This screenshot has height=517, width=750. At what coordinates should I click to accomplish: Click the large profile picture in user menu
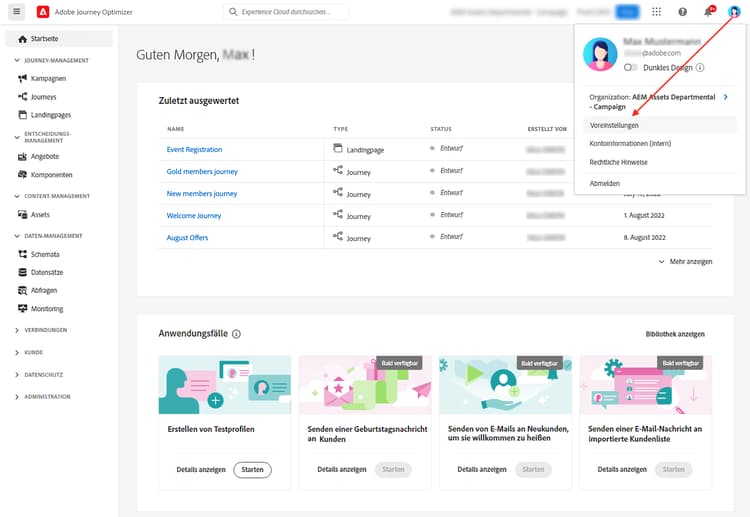600,55
